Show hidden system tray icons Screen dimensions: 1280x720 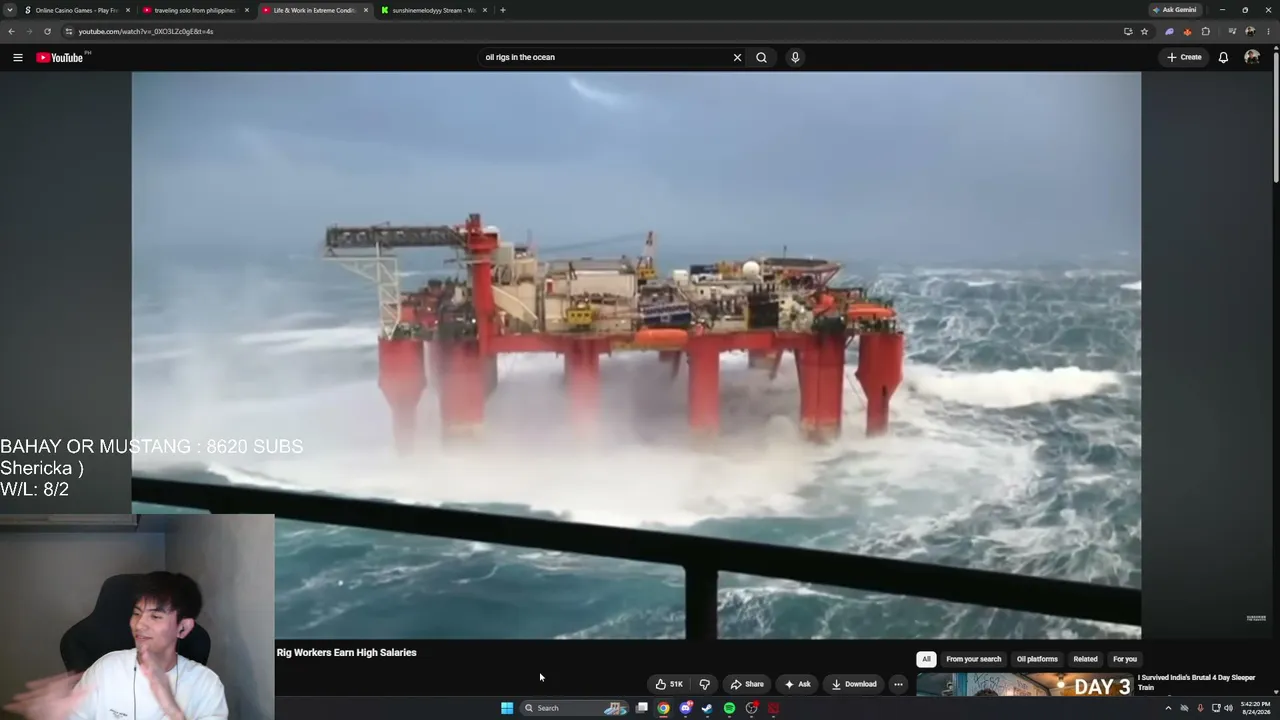tap(1168, 708)
